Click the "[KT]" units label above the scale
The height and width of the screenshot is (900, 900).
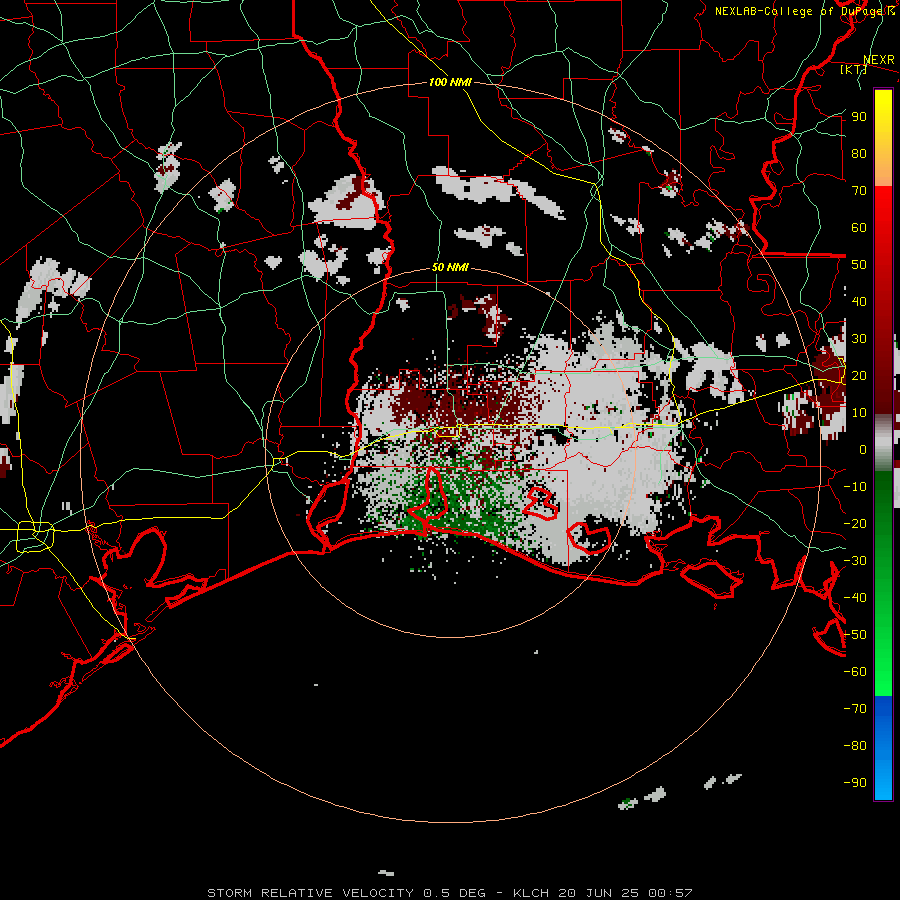[853, 69]
